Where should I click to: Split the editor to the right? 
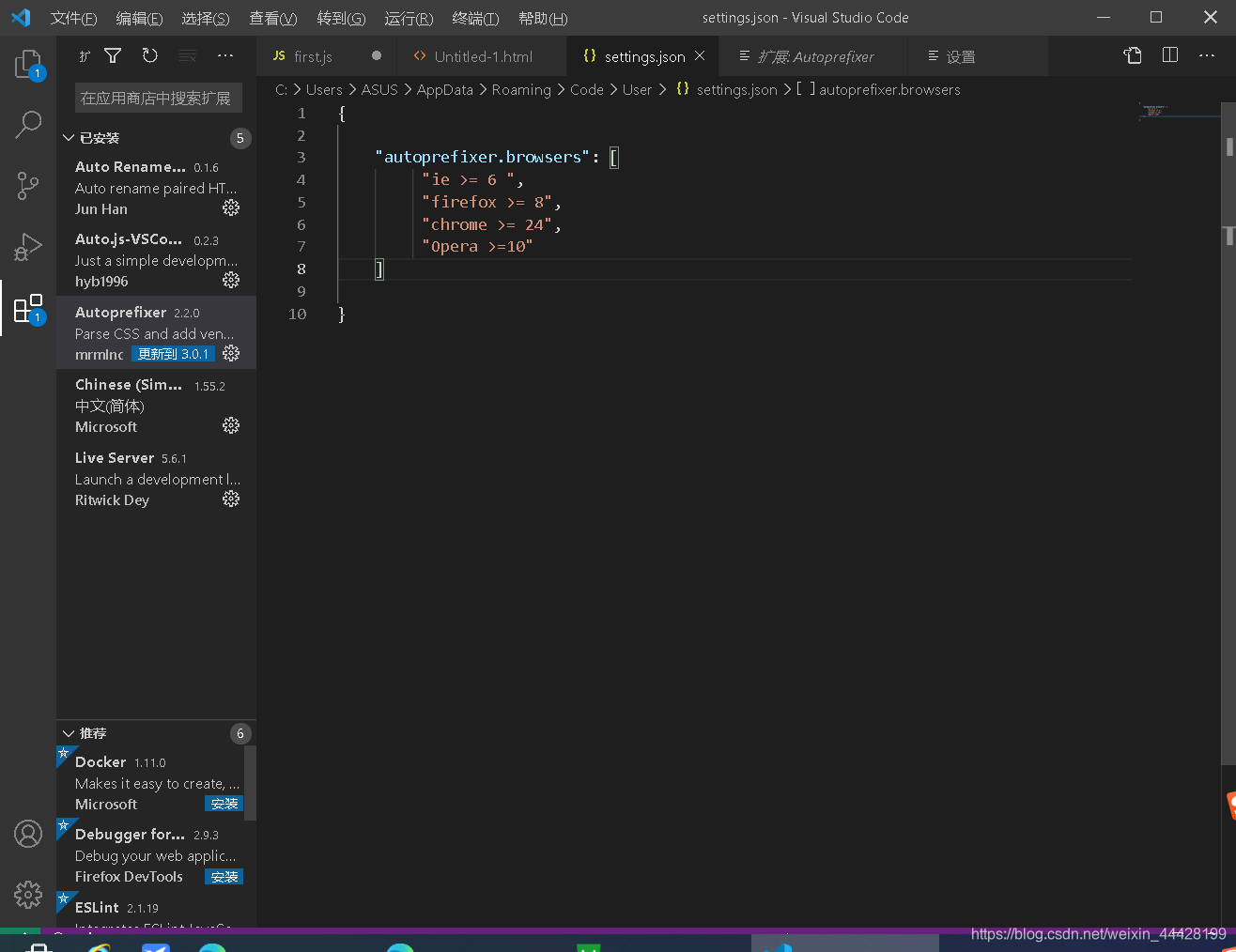pyautogui.click(x=1170, y=55)
